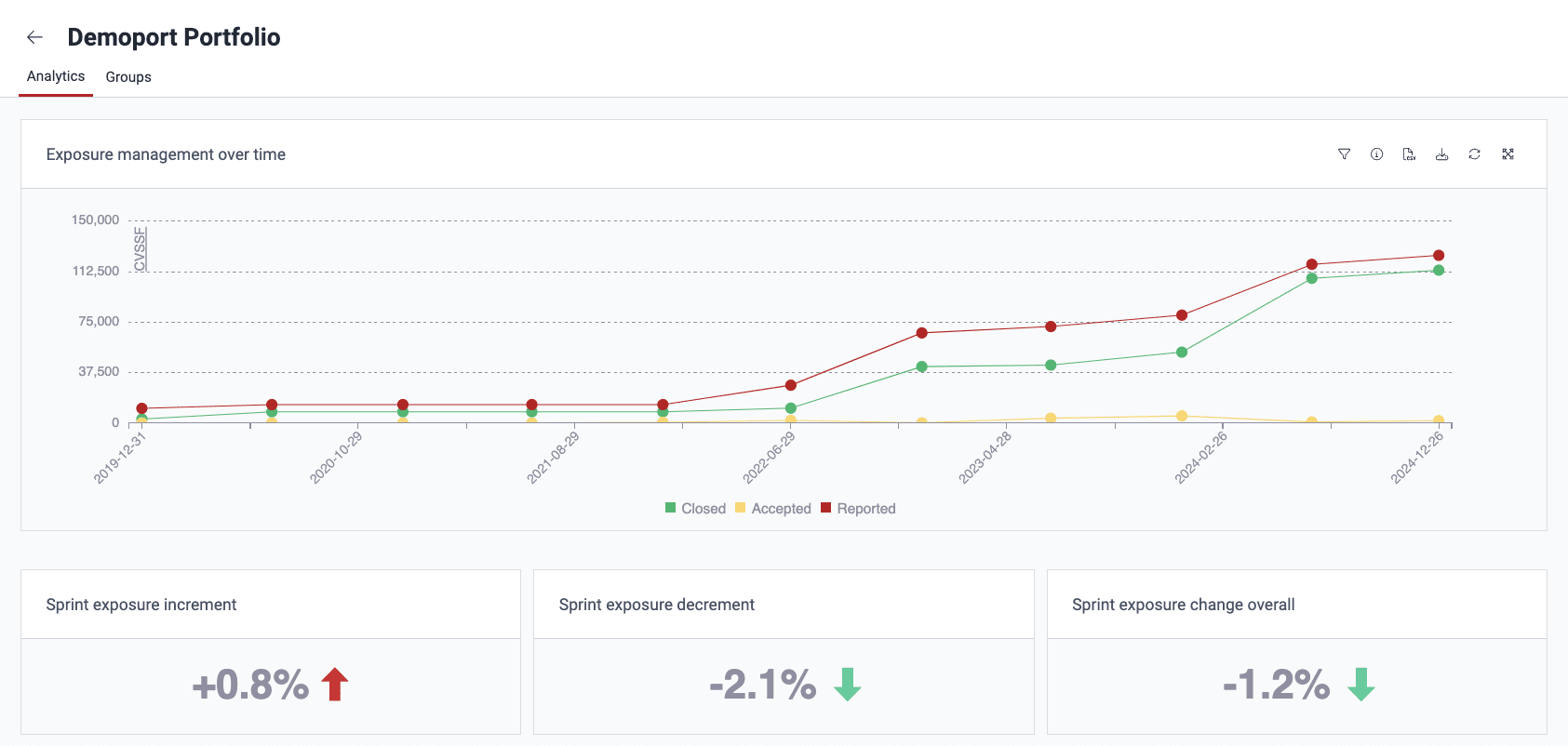Refresh the exposure management chart
This screenshot has height=746, width=1568.
tap(1475, 154)
